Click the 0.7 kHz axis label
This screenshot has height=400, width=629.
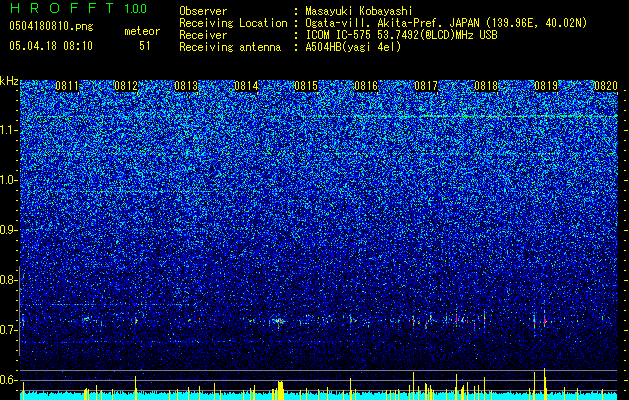tap(8, 330)
